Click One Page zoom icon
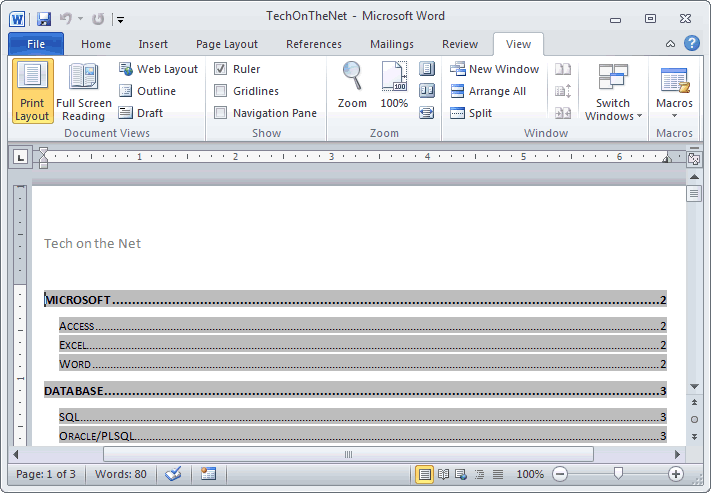The width and height of the screenshot is (711, 493). (x=427, y=68)
